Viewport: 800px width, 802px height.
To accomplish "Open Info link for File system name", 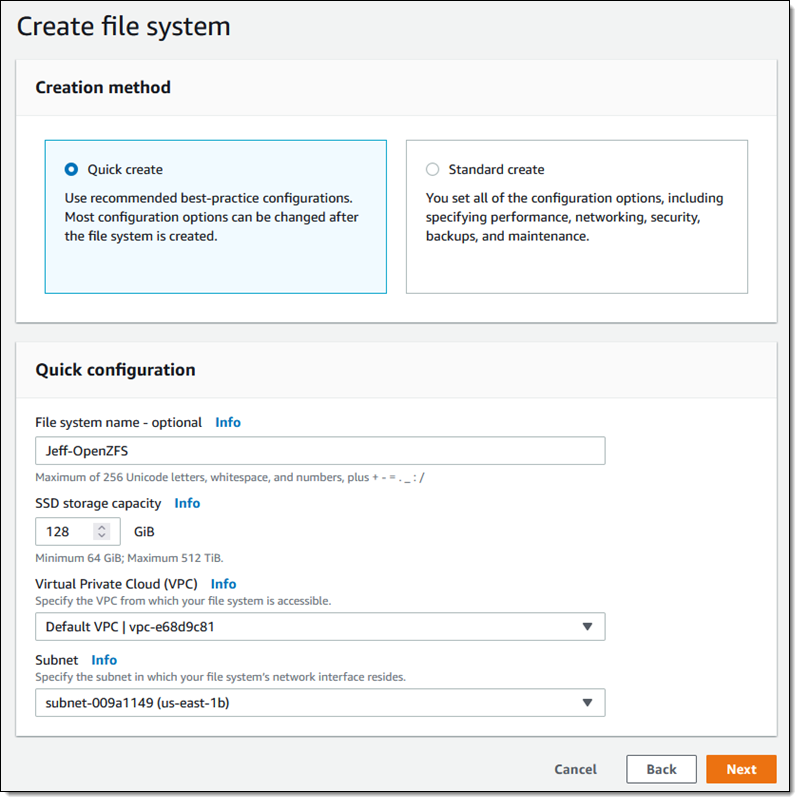I will click(228, 422).
